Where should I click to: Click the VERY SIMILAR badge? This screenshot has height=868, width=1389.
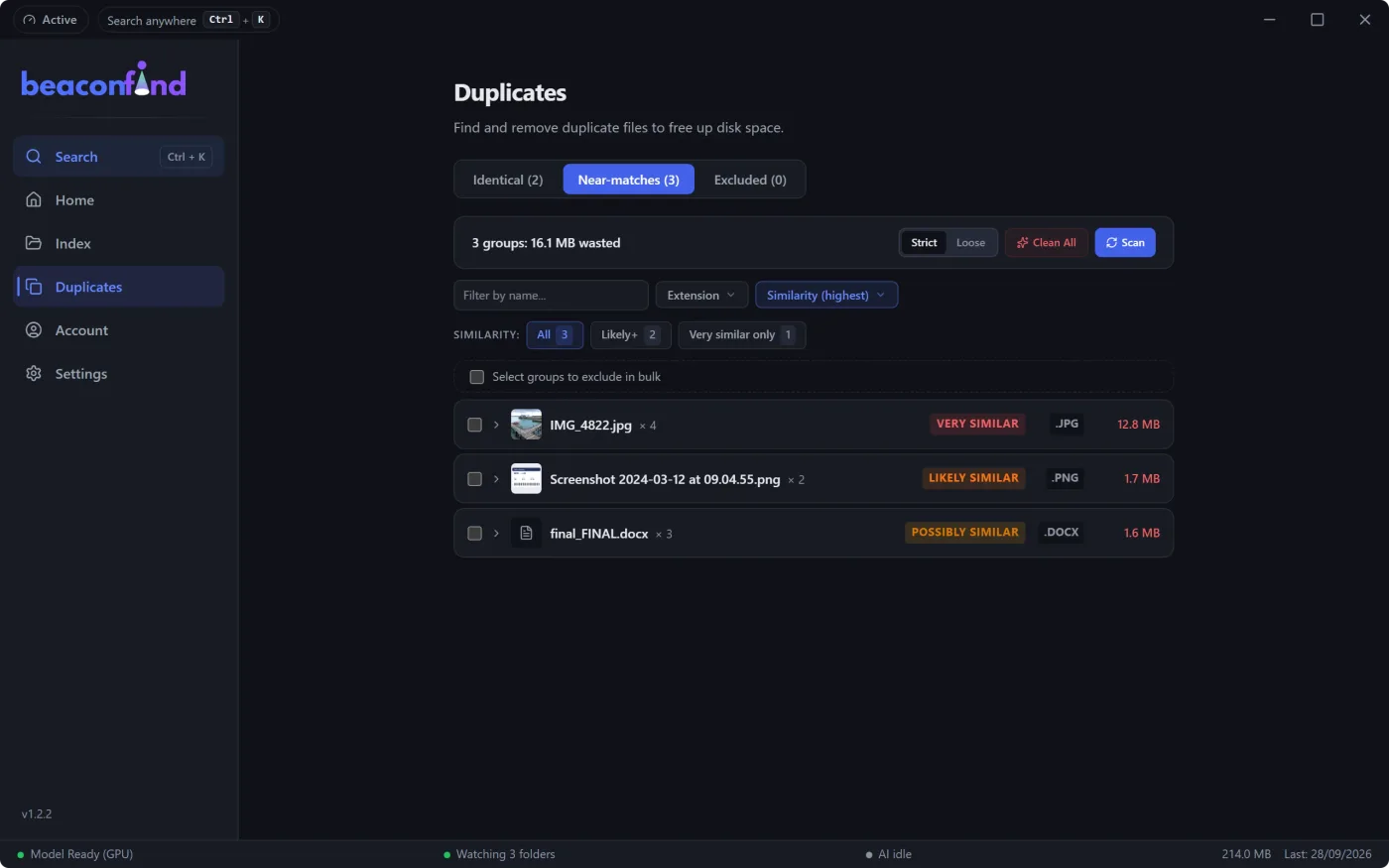coord(977,424)
